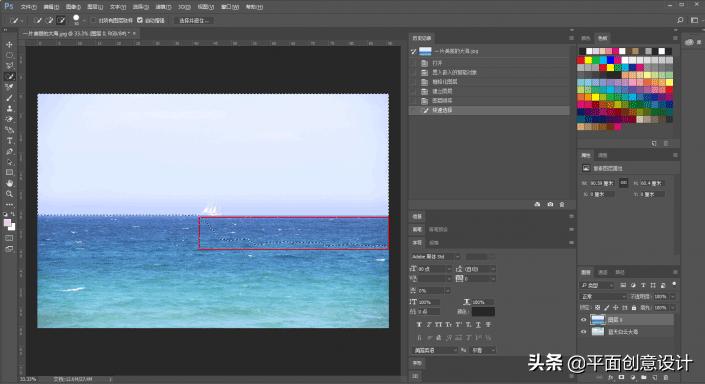Viewport: 705px width, 384px height.
Task: Select the Quick Selection tool in the toolbar
Action: coord(9,77)
